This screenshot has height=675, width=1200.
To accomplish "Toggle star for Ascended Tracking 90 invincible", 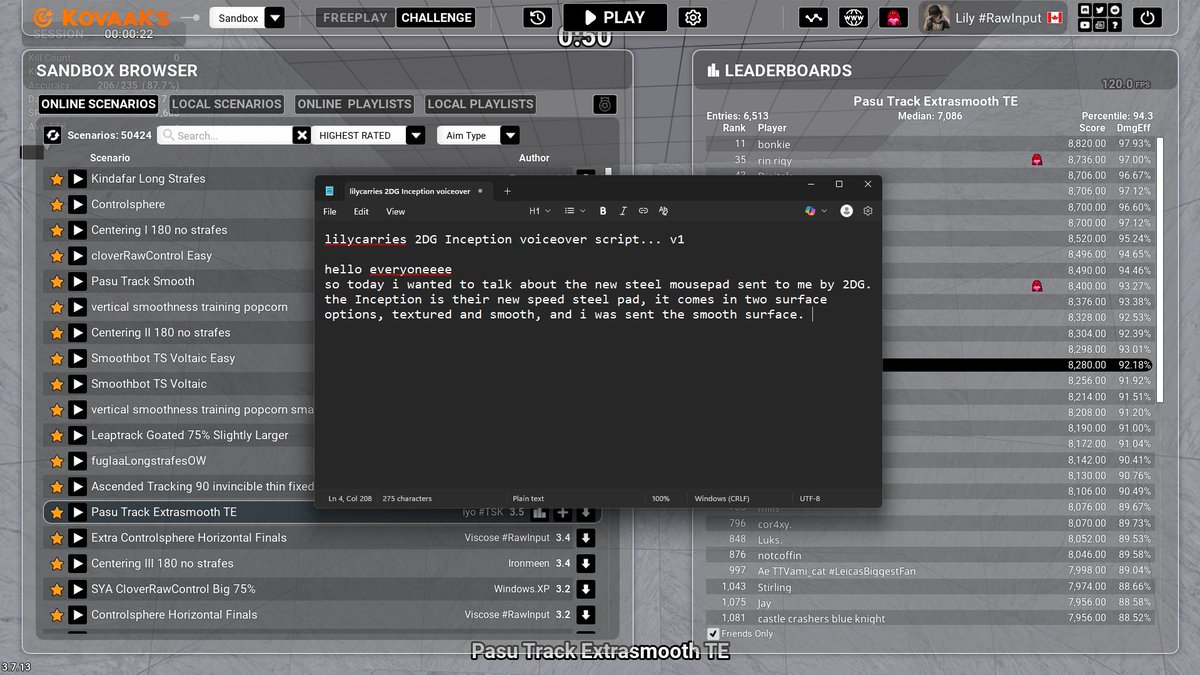I will (x=57, y=487).
